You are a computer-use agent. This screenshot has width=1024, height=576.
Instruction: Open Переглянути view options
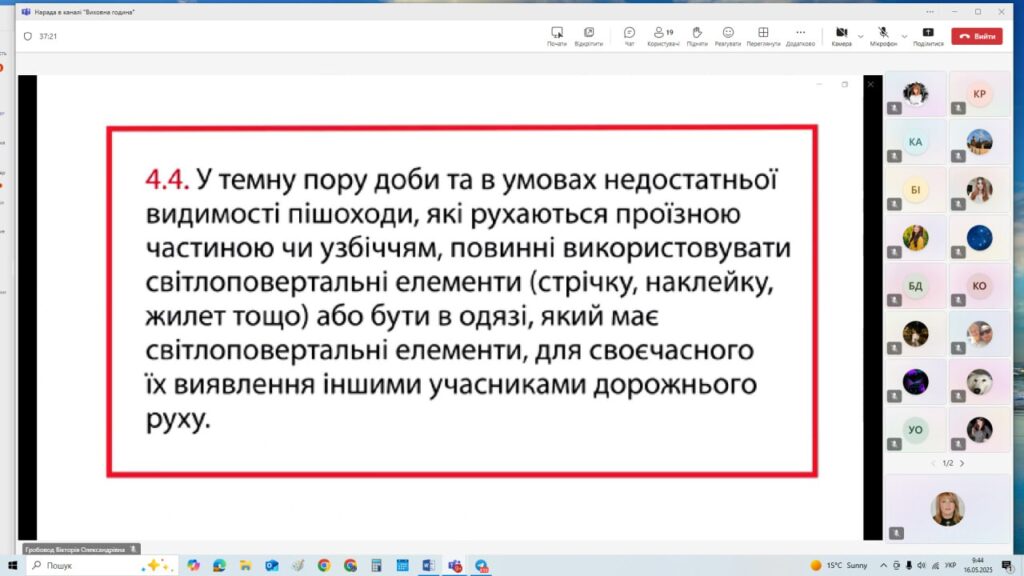[763, 36]
